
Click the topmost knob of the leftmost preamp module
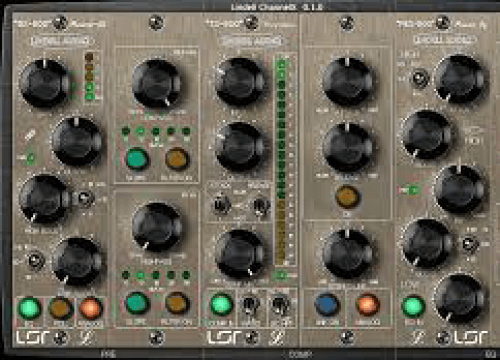[45, 83]
